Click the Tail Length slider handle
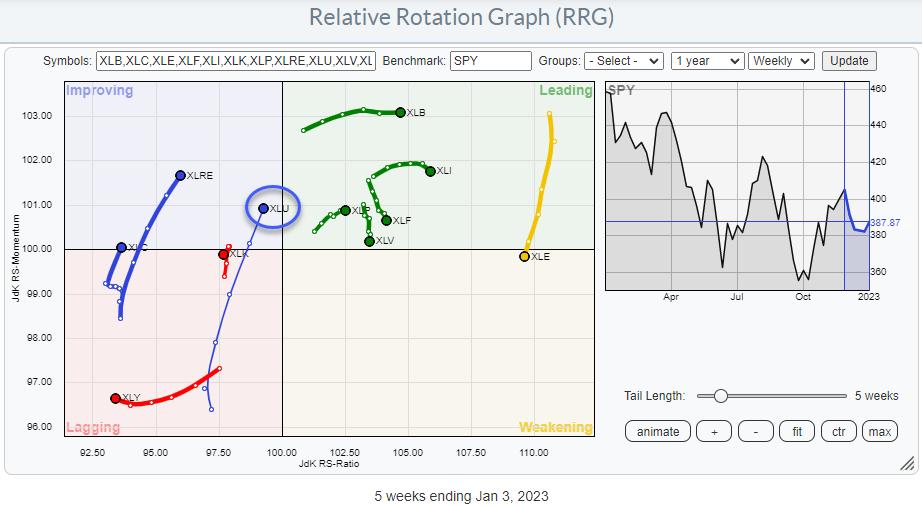 720,396
